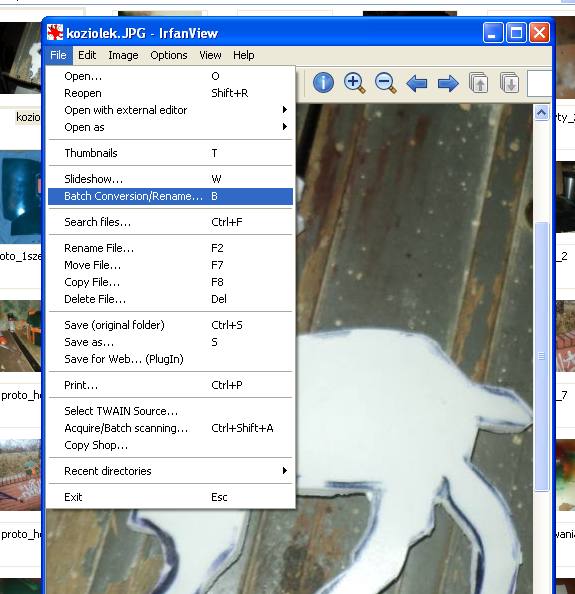Zoom in with the magnifier plus icon
Viewport: 575px width, 594px height.
[354, 83]
